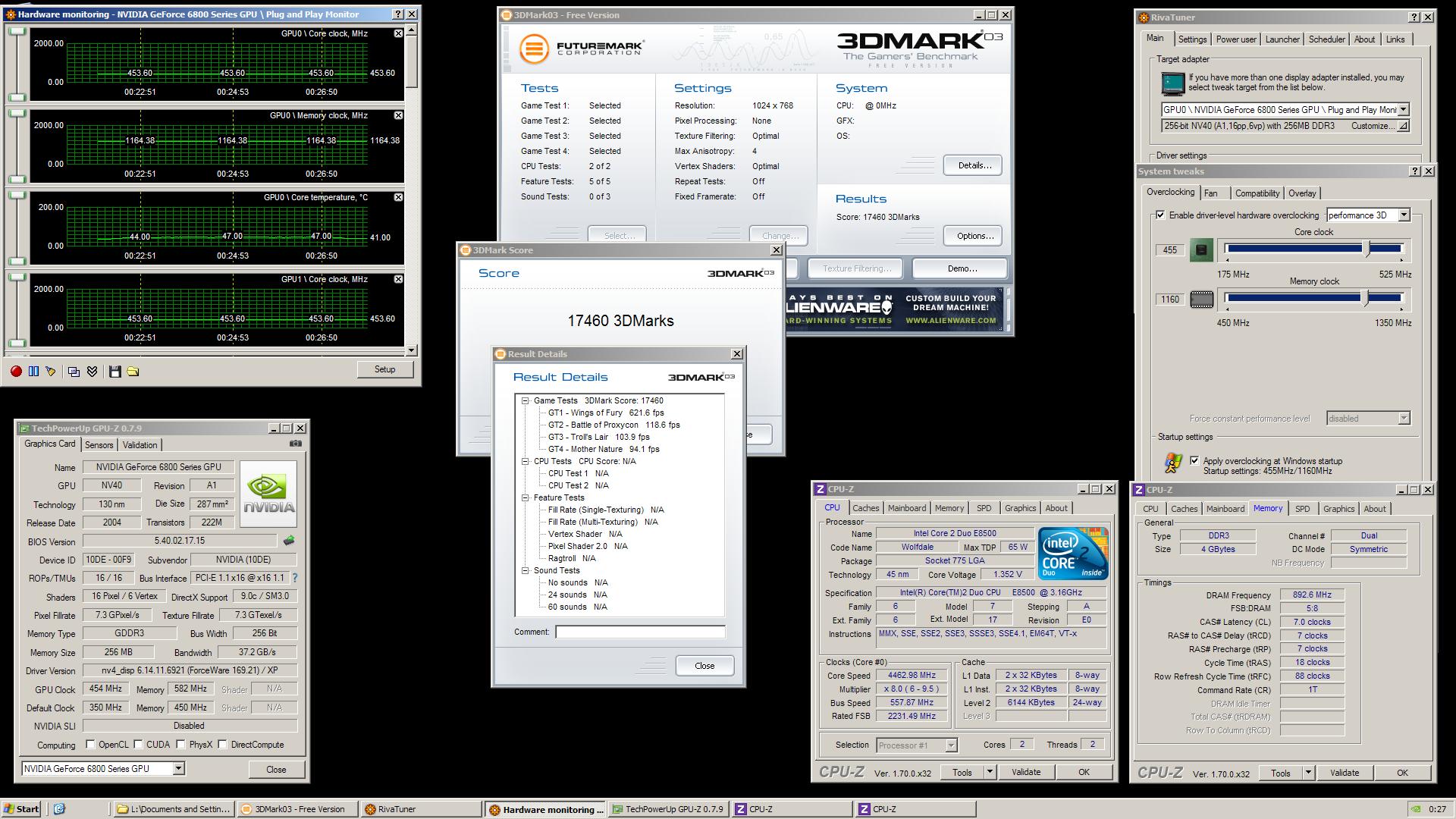The height and width of the screenshot is (819, 1456).
Task: Click the startup settings Windows icon
Action: tap(1173, 463)
